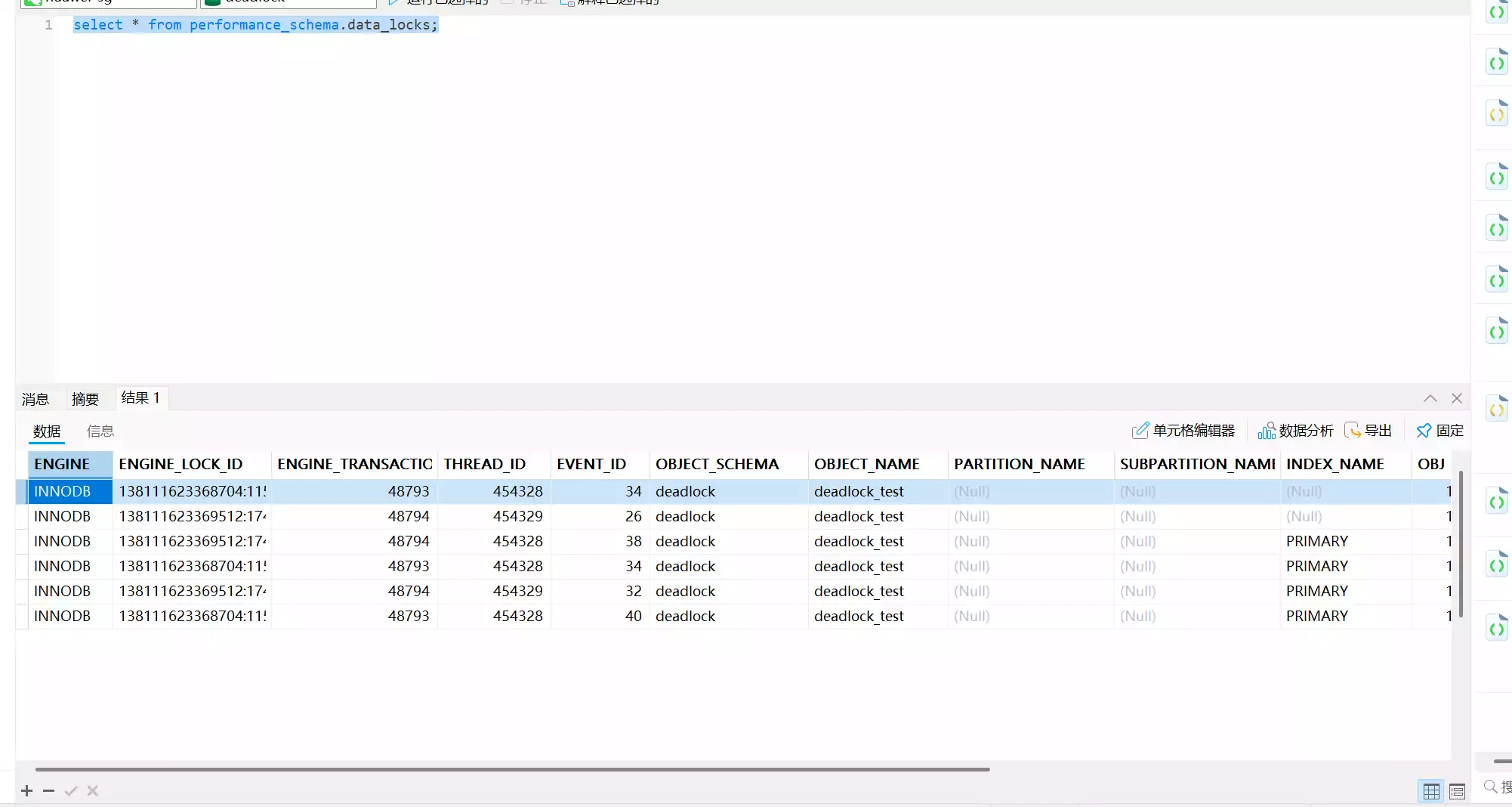Select the 信息 info sub-tab
Viewport: 1512px width, 807px height.
click(100, 431)
